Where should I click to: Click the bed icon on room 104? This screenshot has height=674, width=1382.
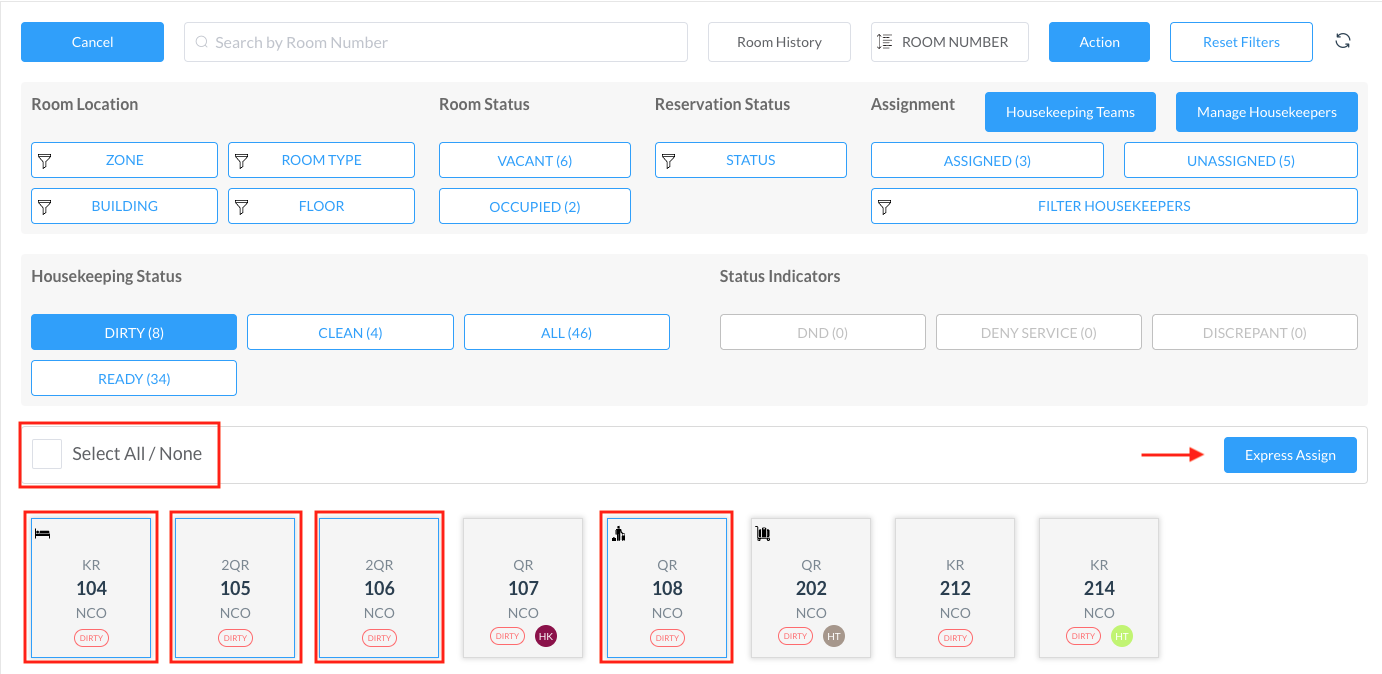point(42,534)
